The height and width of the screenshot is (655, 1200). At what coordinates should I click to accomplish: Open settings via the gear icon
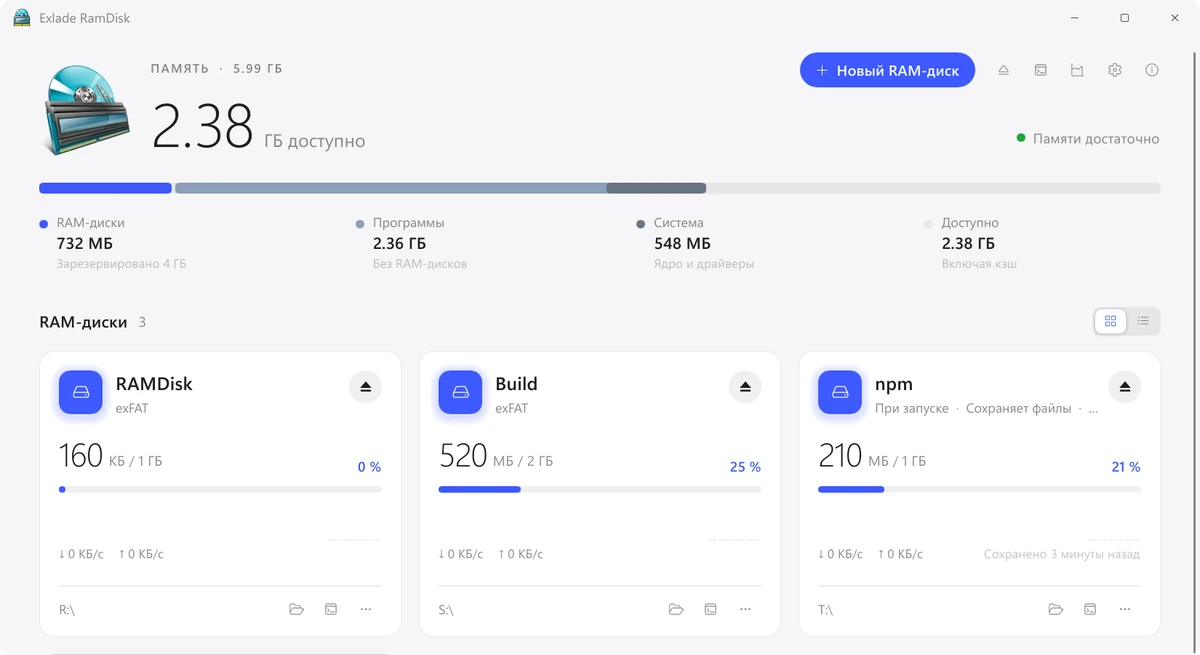point(1115,70)
